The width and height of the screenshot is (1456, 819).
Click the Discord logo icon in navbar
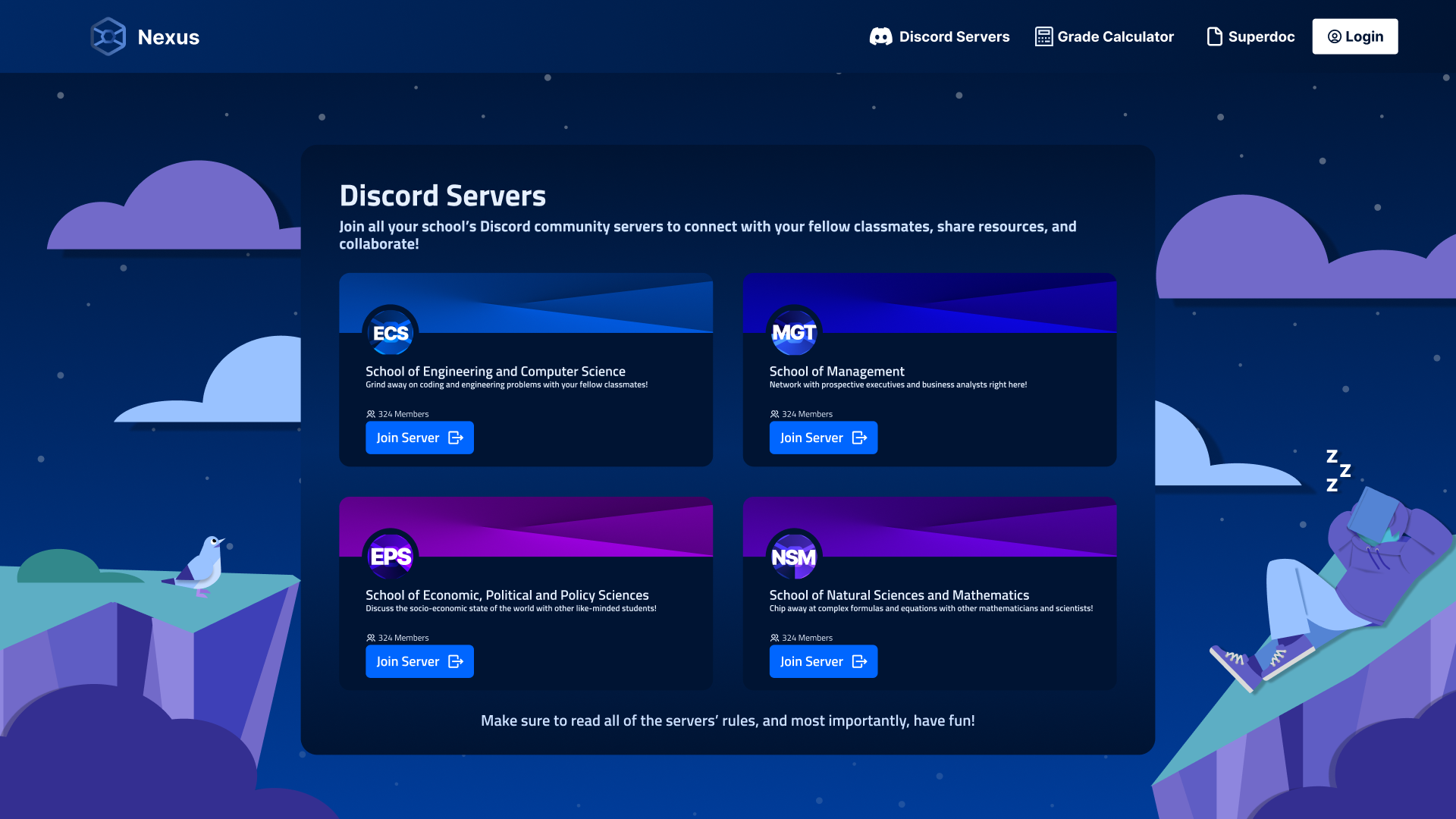coord(880,36)
